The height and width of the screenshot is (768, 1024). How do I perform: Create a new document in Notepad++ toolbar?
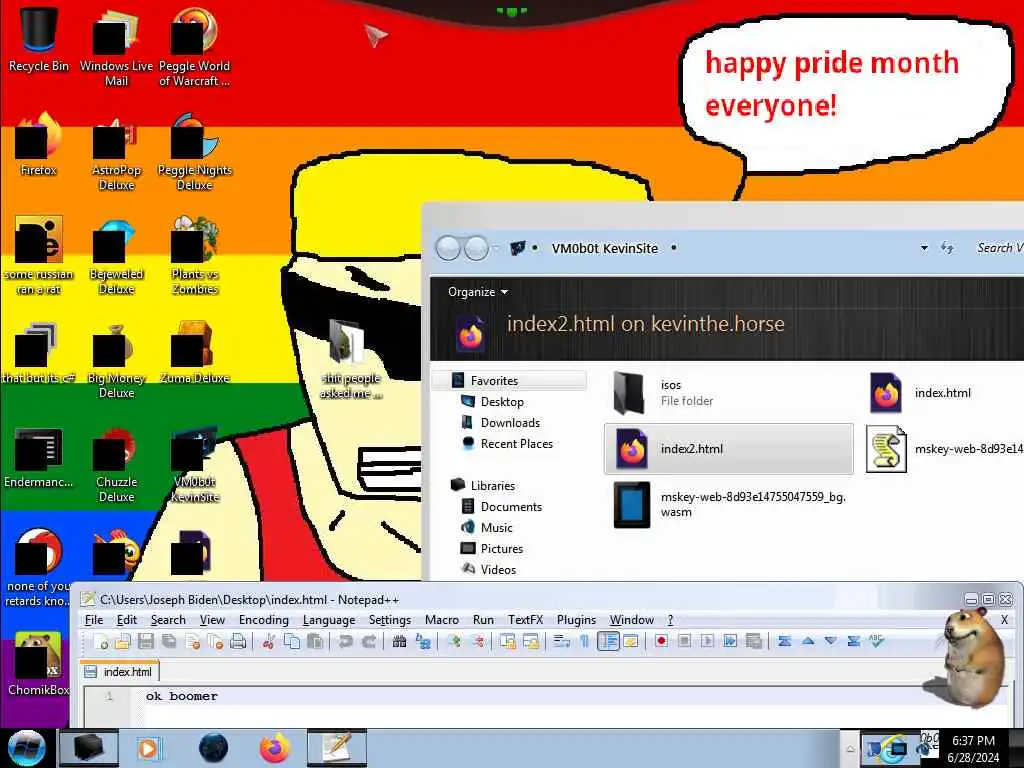click(101, 642)
